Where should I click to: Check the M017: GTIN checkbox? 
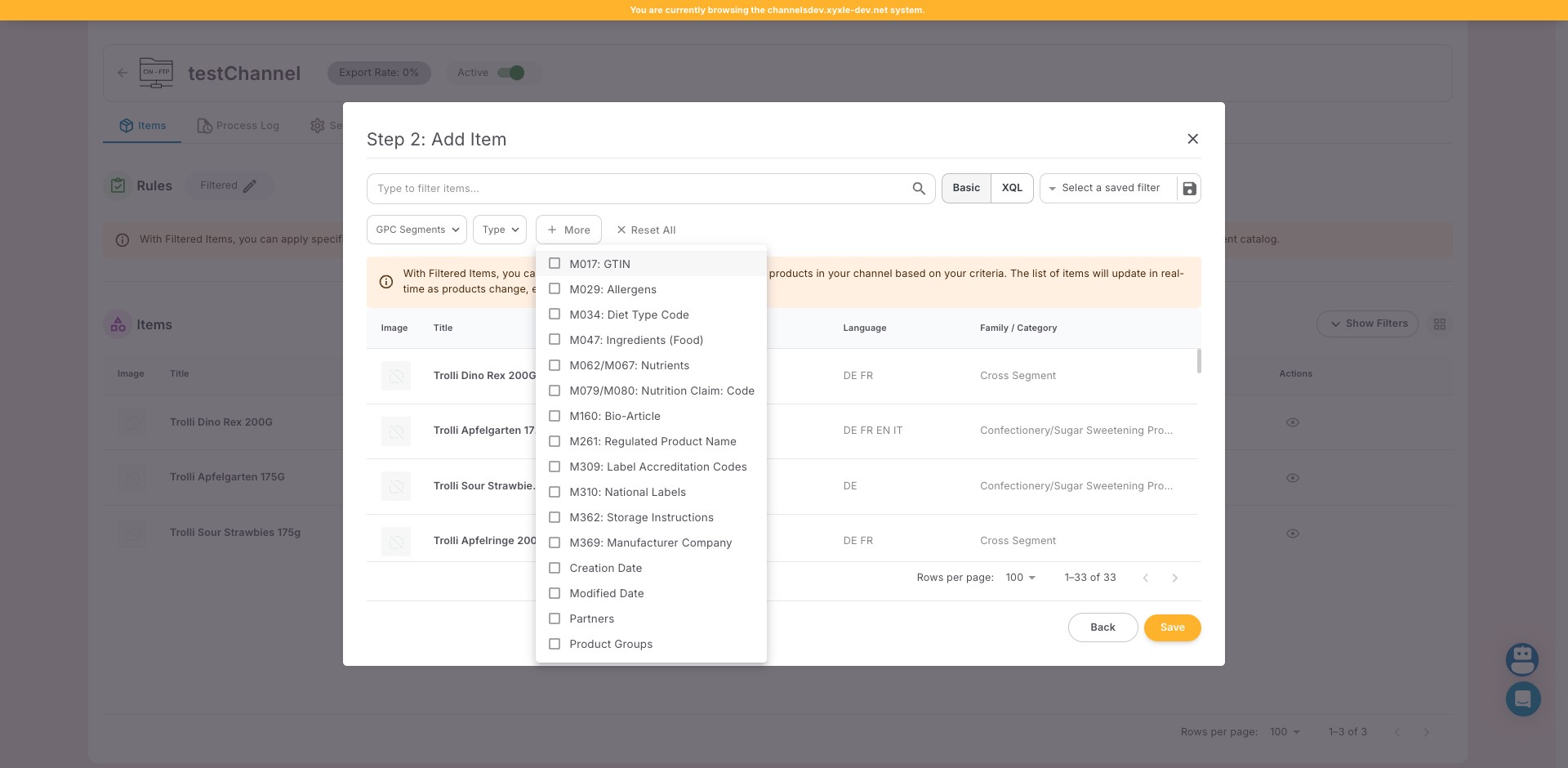point(555,264)
